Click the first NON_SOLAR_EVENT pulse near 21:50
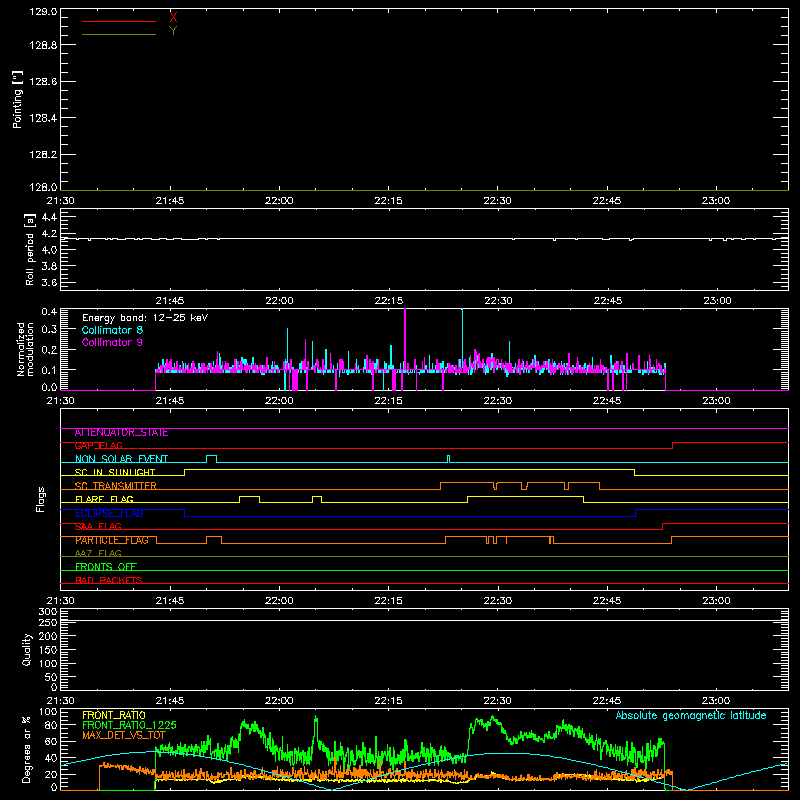800x800 pixels. tap(211, 457)
